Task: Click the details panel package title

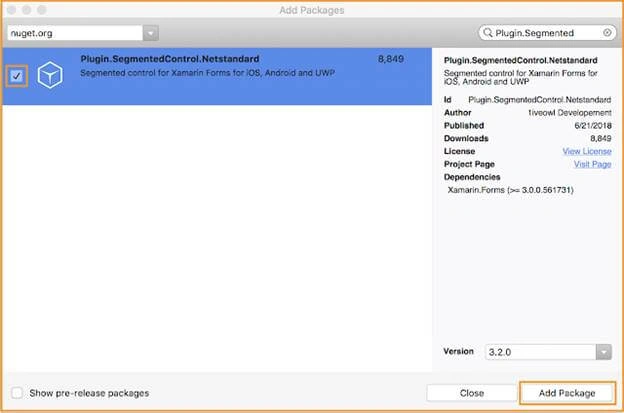Action: pyautogui.click(x=521, y=60)
